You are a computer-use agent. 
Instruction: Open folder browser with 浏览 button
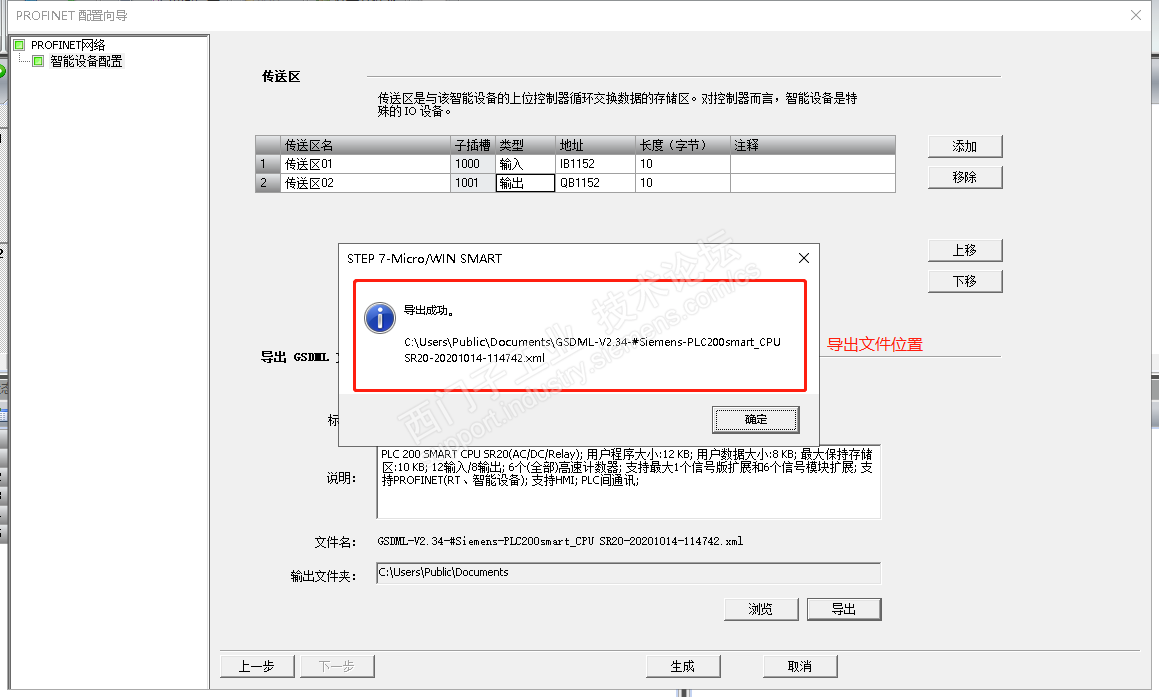point(761,609)
